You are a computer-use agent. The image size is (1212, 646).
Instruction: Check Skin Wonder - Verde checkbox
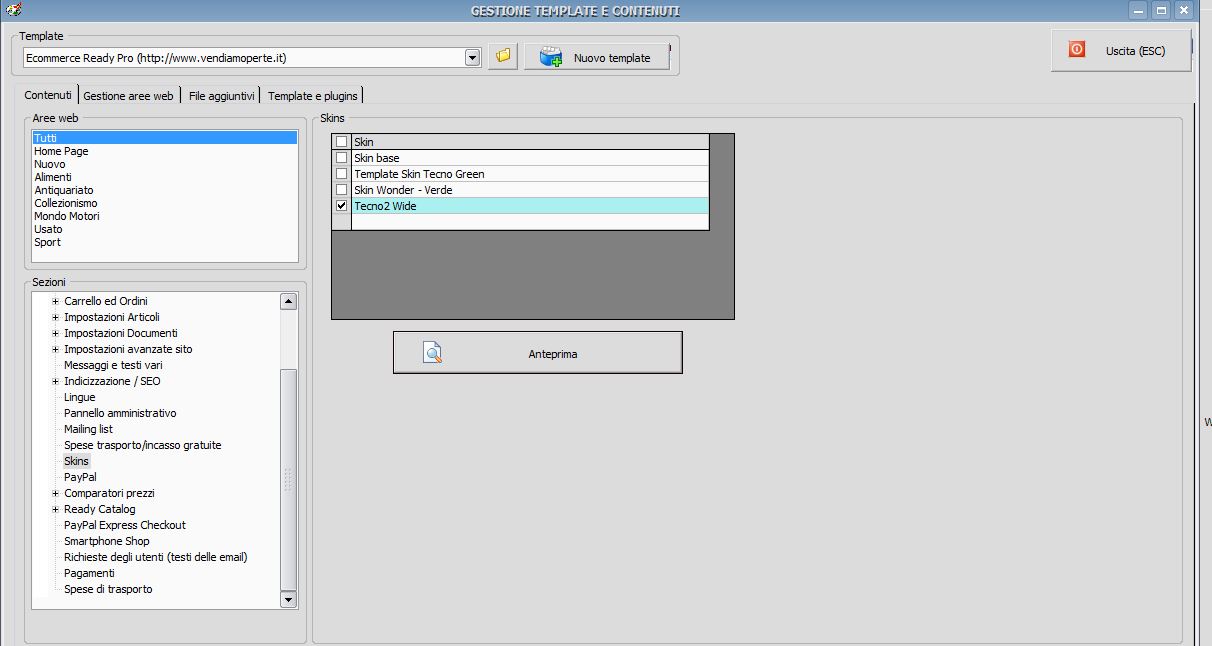pyautogui.click(x=342, y=190)
